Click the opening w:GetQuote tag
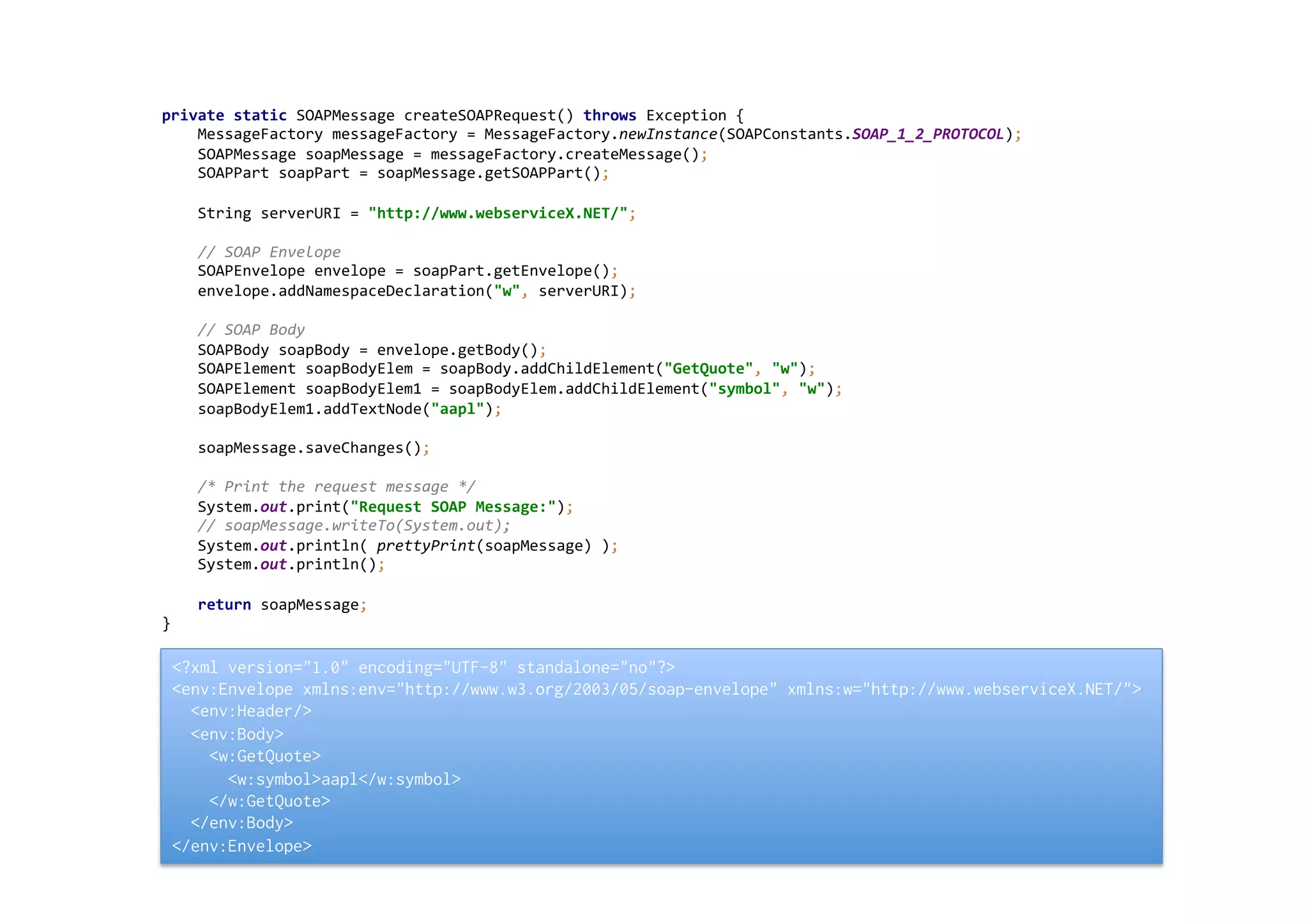The image size is (1308, 924). (x=265, y=757)
